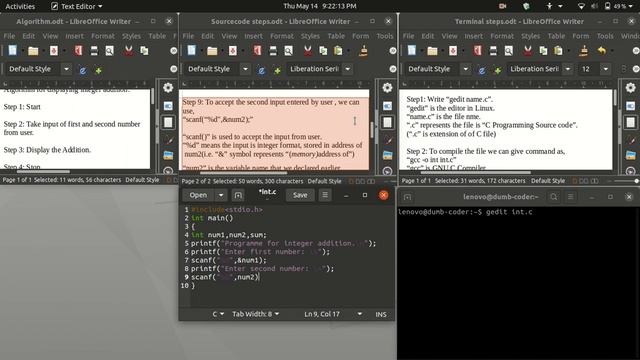Screen dimensions: 640x360
Task: Click Export as PDF icon in Algorithm.odt window
Action: coord(78,51)
